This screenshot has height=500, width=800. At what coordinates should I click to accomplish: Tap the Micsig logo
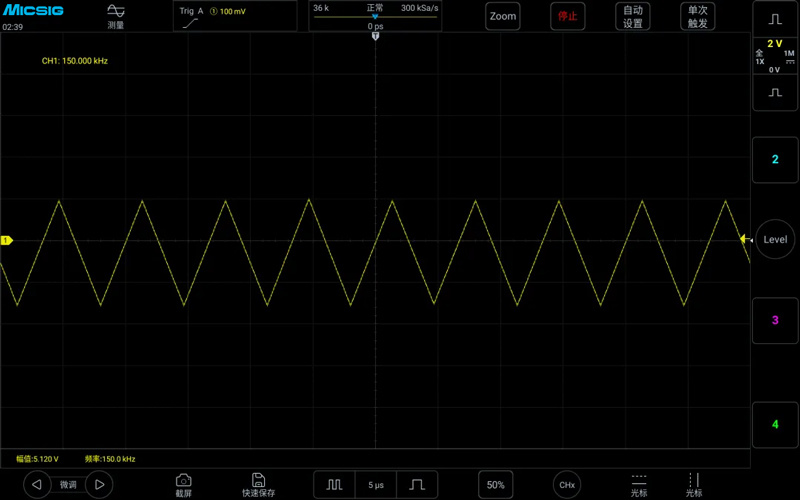[33, 10]
